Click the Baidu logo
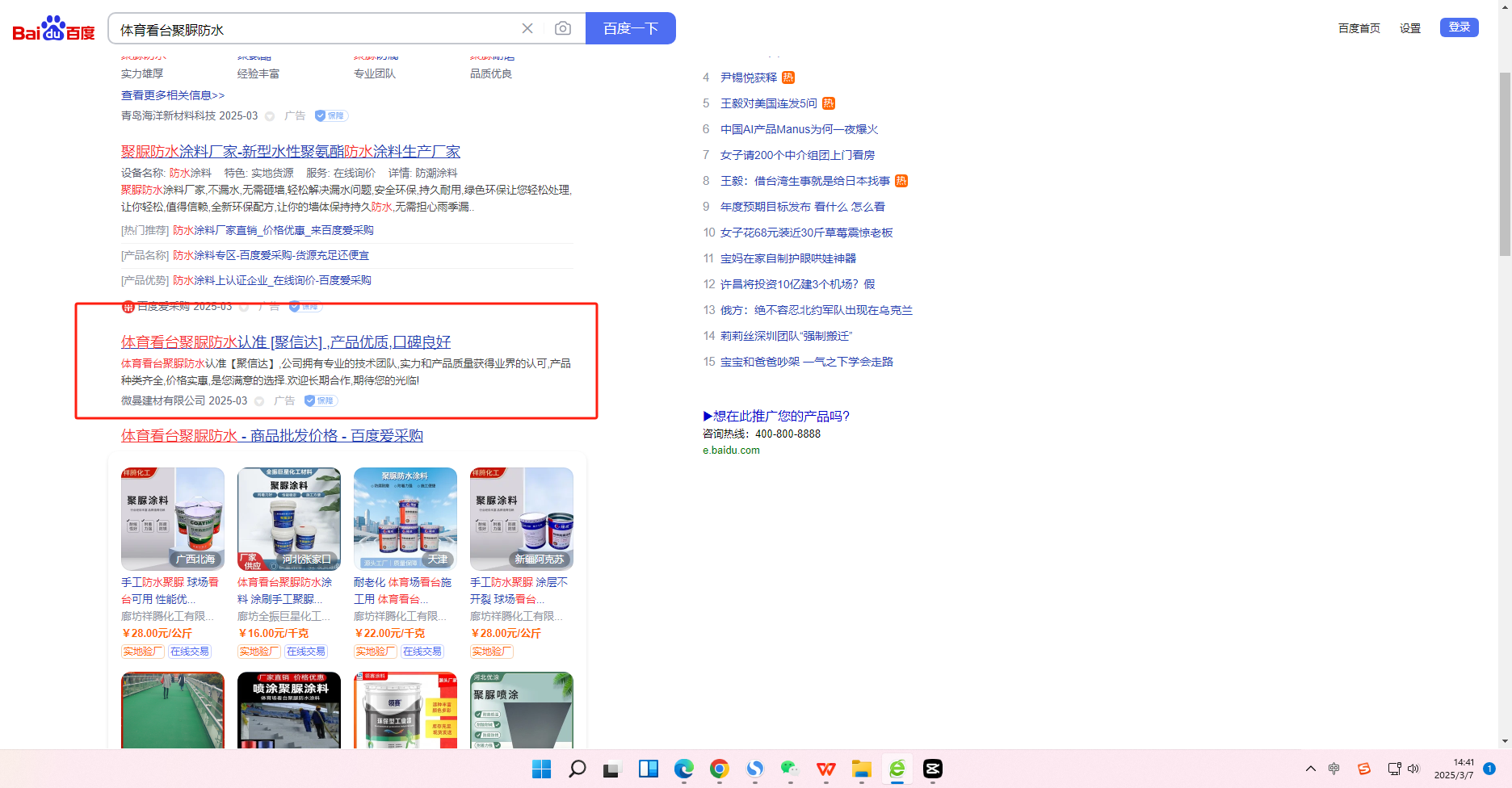Screen dimensions: 1512x788 (x=53, y=29)
